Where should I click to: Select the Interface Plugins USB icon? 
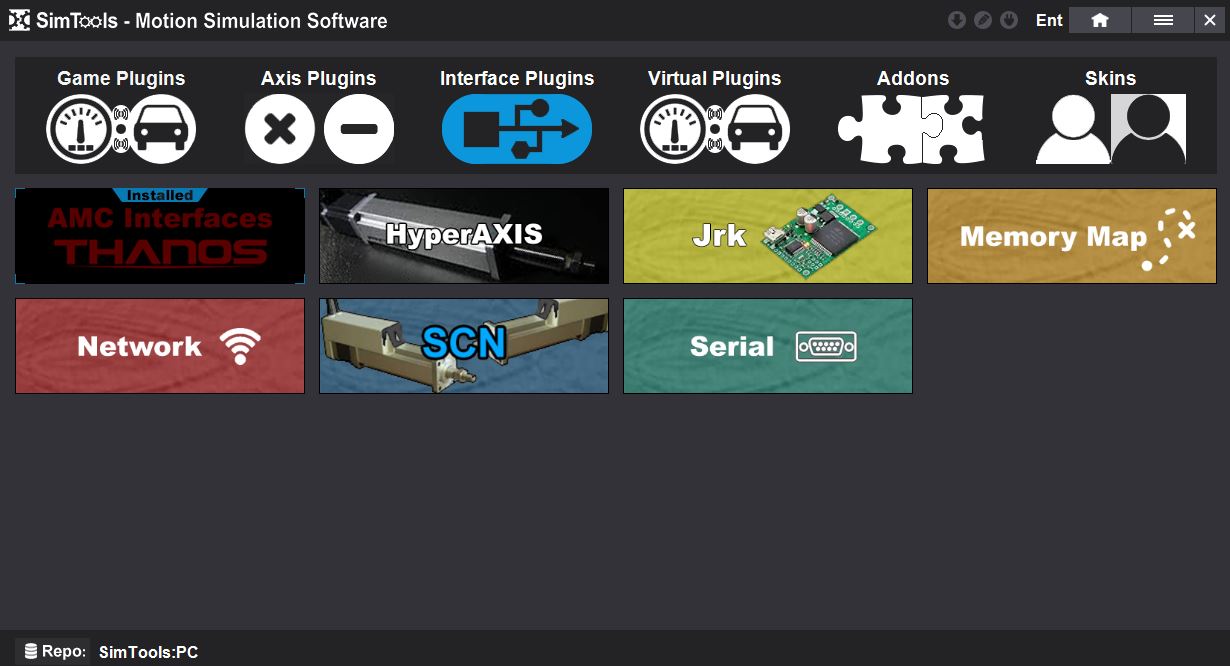coord(517,129)
